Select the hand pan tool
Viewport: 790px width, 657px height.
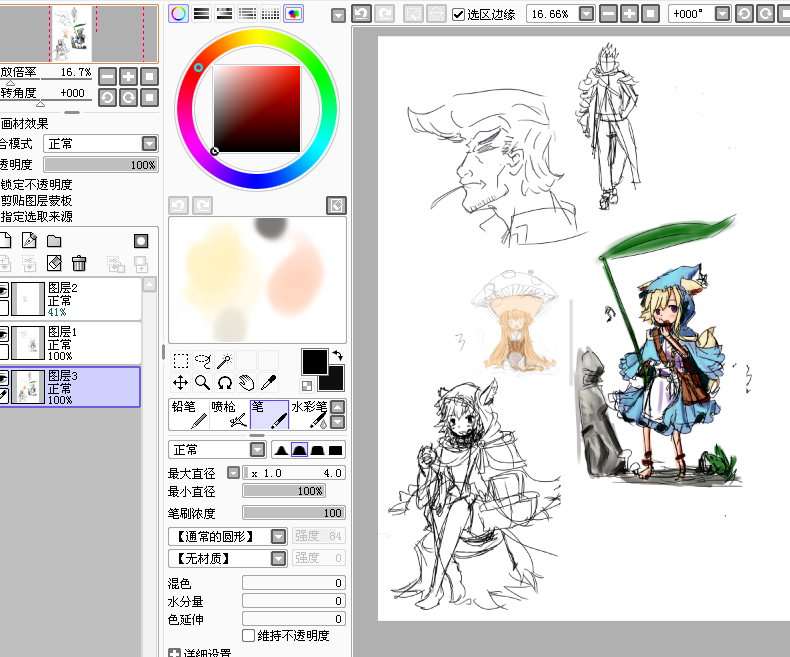pyautogui.click(x=247, y=383)
